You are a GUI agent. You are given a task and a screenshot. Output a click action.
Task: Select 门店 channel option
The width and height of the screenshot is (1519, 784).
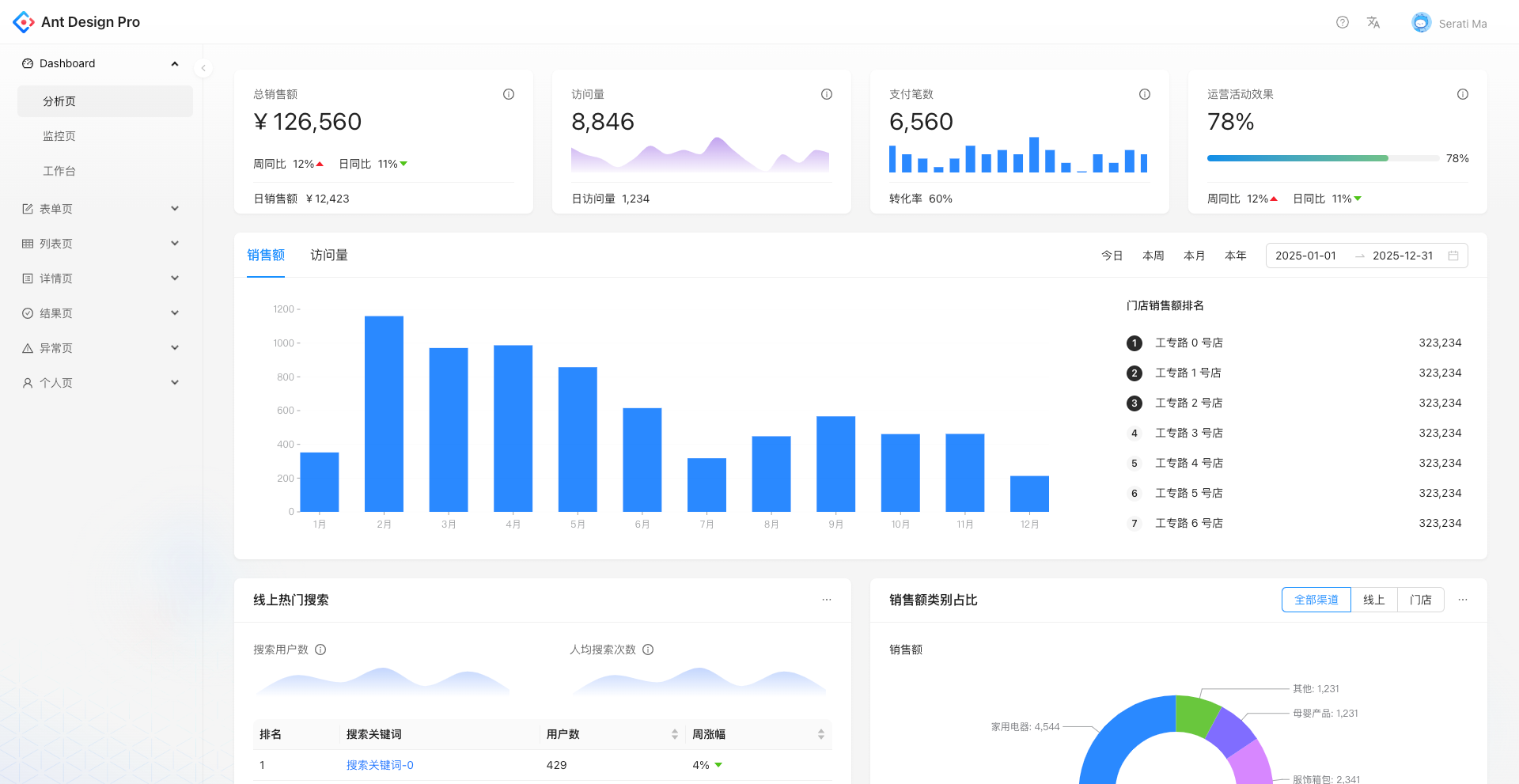[x=1421, y=600]
